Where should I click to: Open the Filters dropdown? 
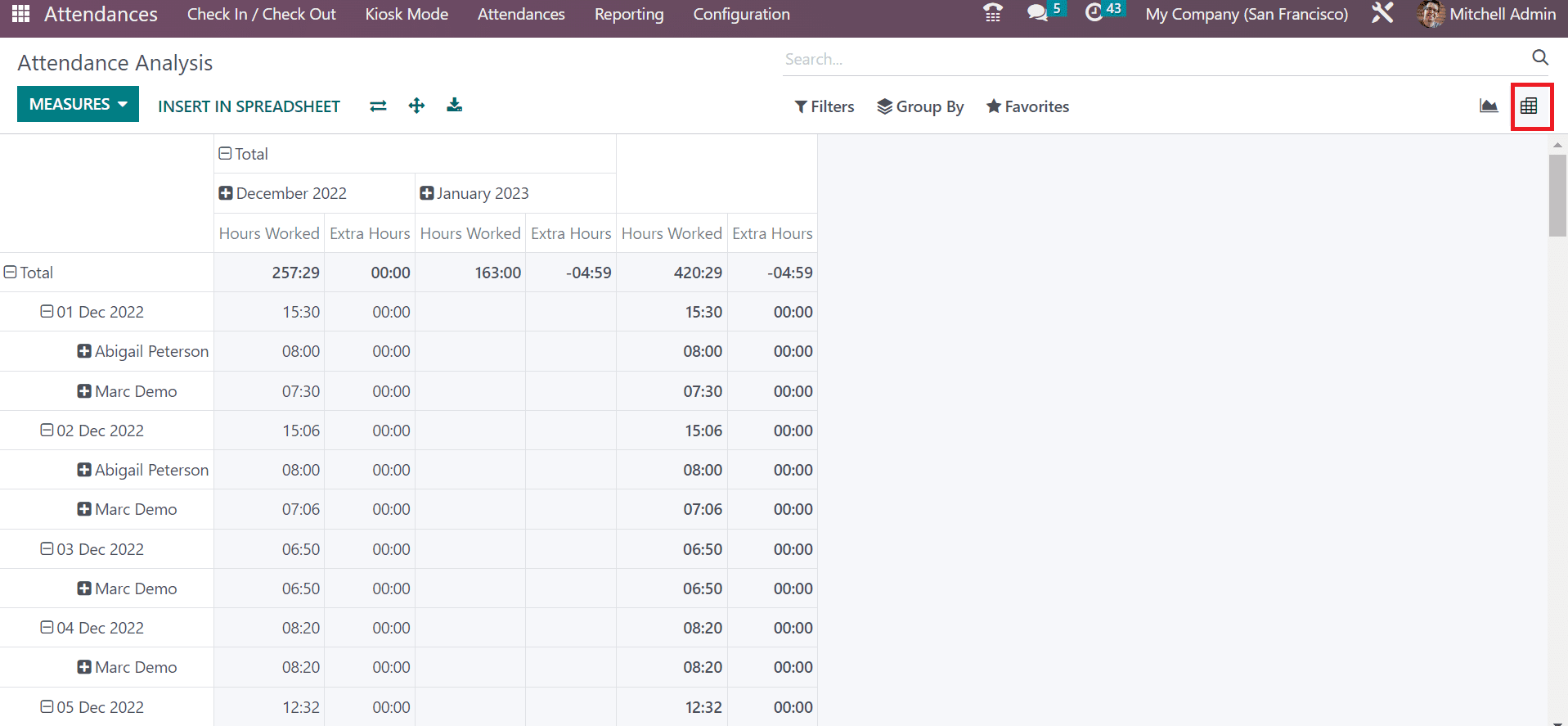pos(824,106)
